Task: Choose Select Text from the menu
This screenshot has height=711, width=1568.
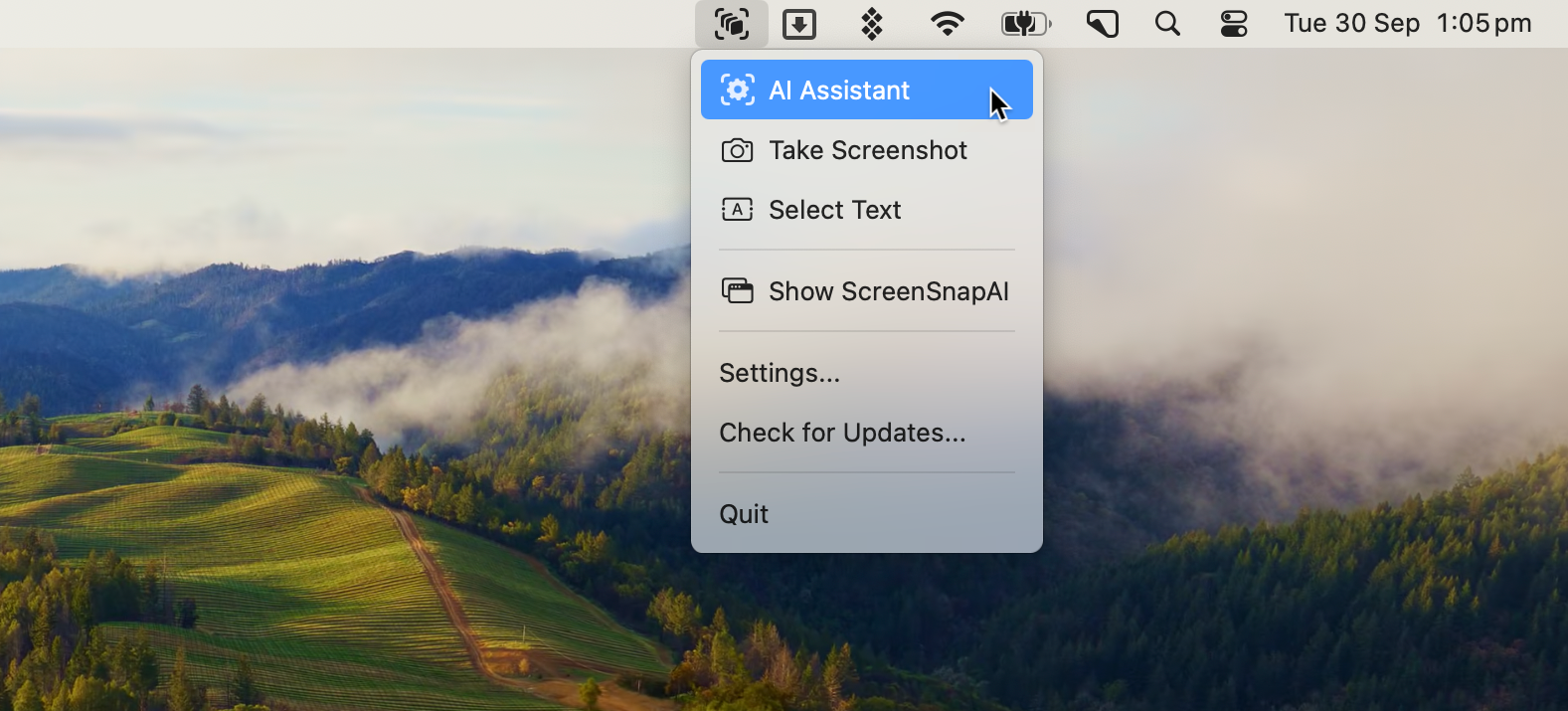Action: (835, 210)
